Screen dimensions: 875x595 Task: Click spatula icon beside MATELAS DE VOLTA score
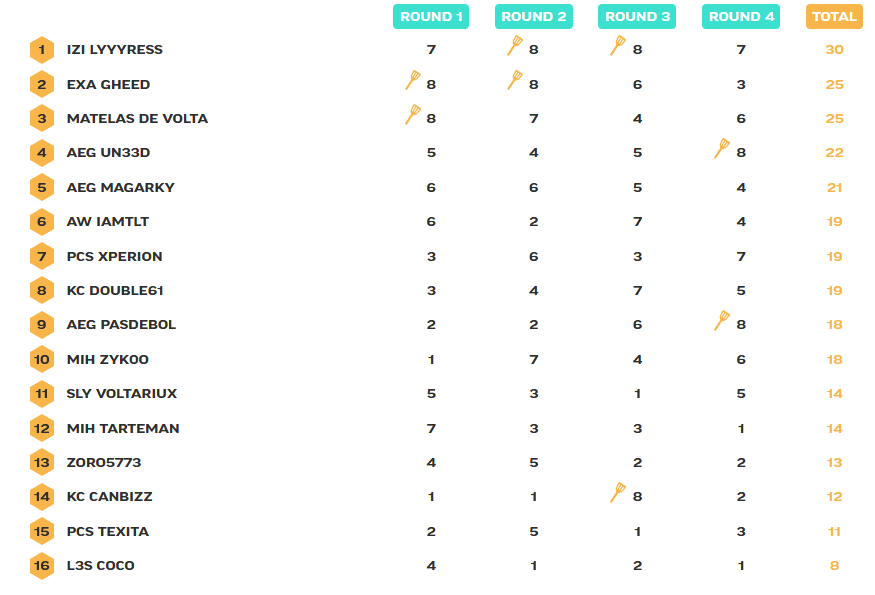(413, 115)
